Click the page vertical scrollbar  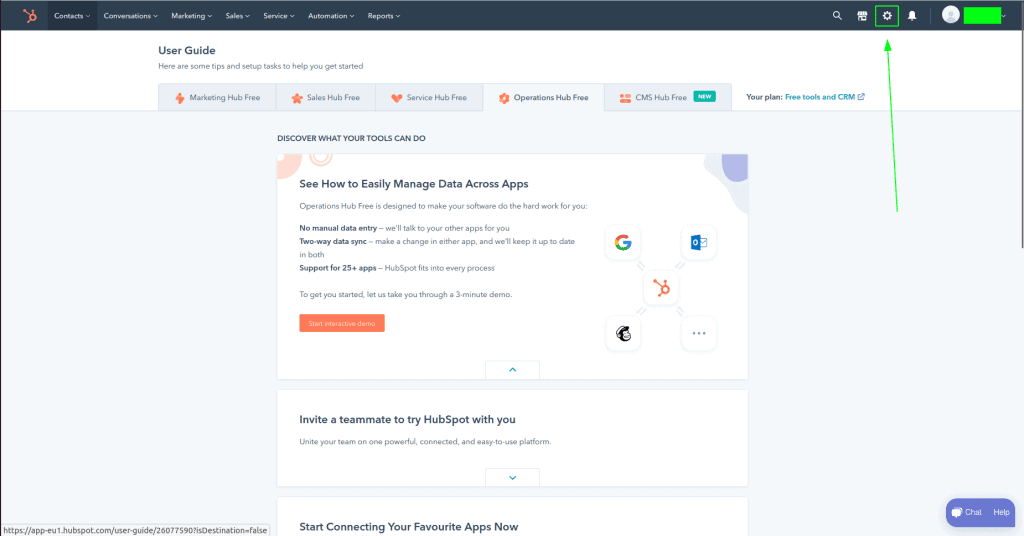pos(1021,138)
